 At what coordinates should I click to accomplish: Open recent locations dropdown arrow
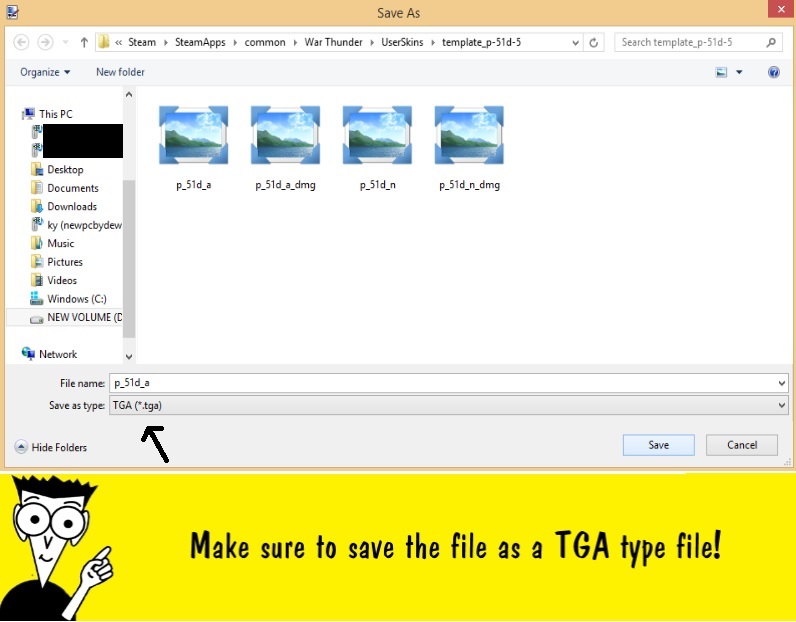pos(65,42)
